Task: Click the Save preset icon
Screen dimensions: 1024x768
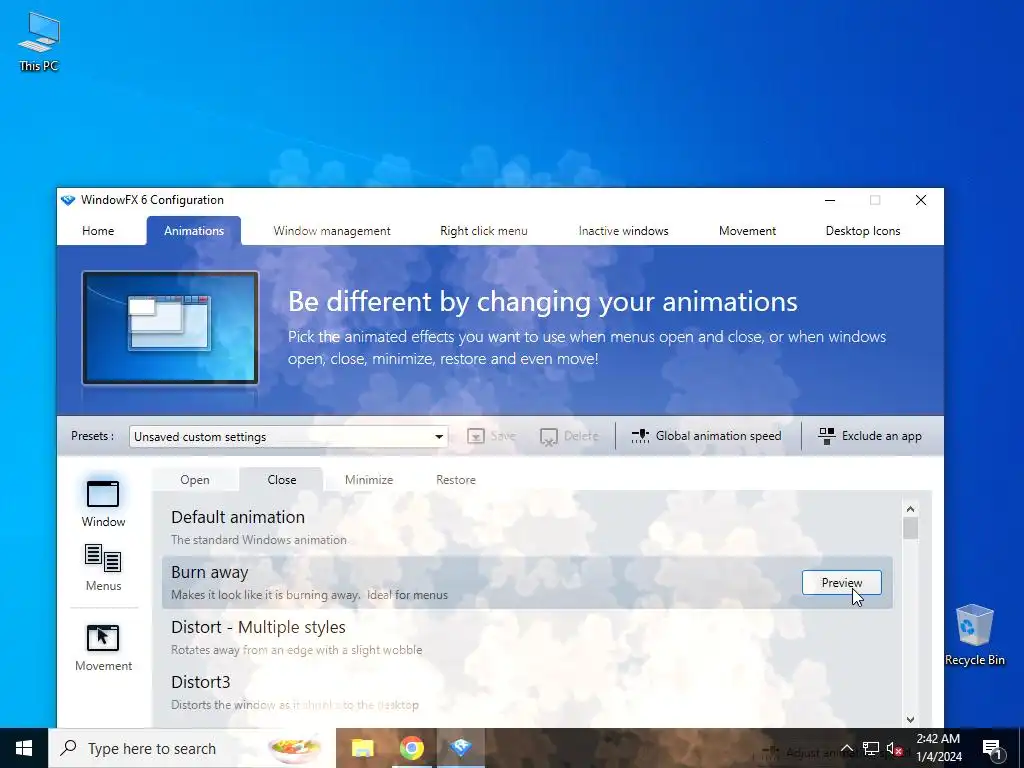Action: tap(475, 436)
